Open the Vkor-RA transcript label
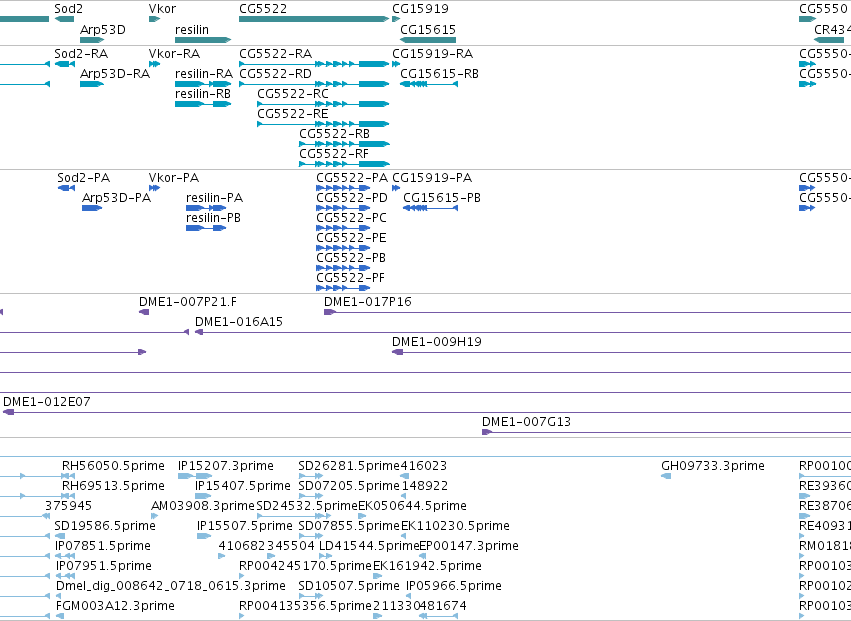The image size is (851, 621). (x=174, y=54)
